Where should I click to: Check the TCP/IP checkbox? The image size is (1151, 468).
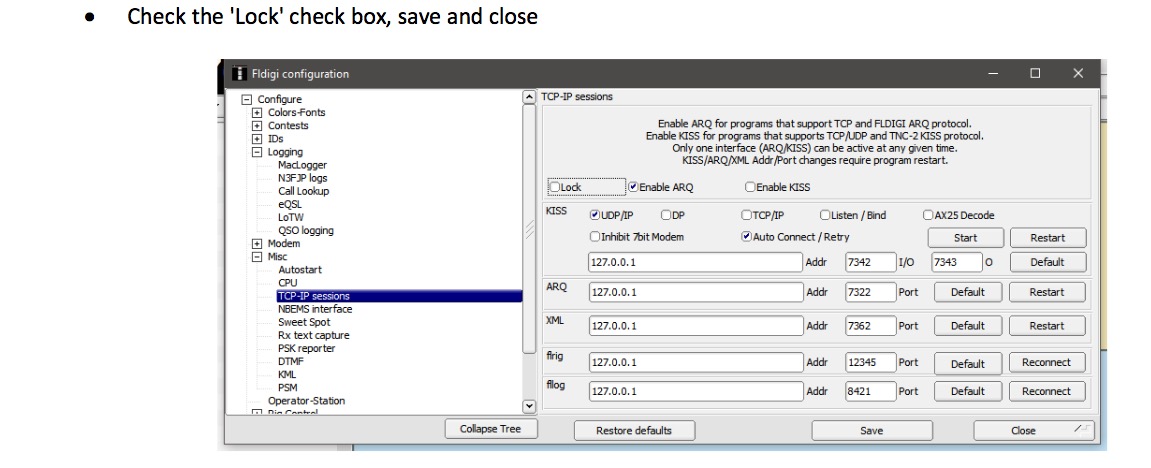747,215
